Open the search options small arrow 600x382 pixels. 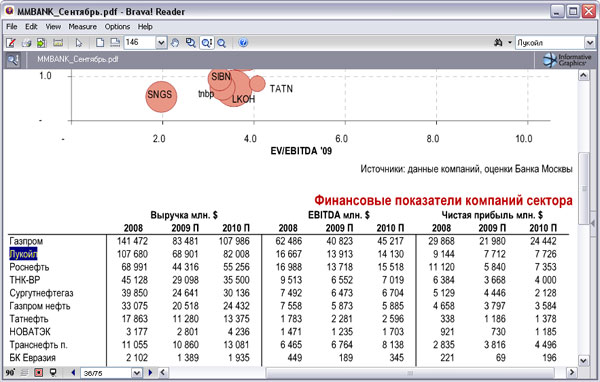[x=509, y=42]
